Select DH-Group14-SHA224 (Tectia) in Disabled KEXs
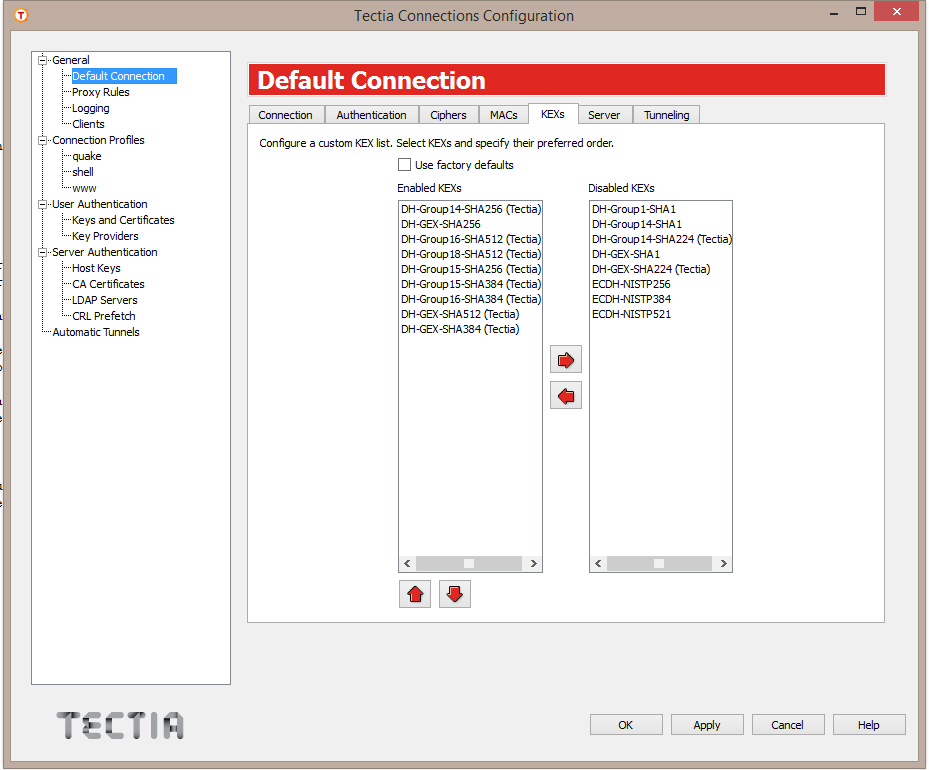The image size is (929, 770). pos(661,239)
